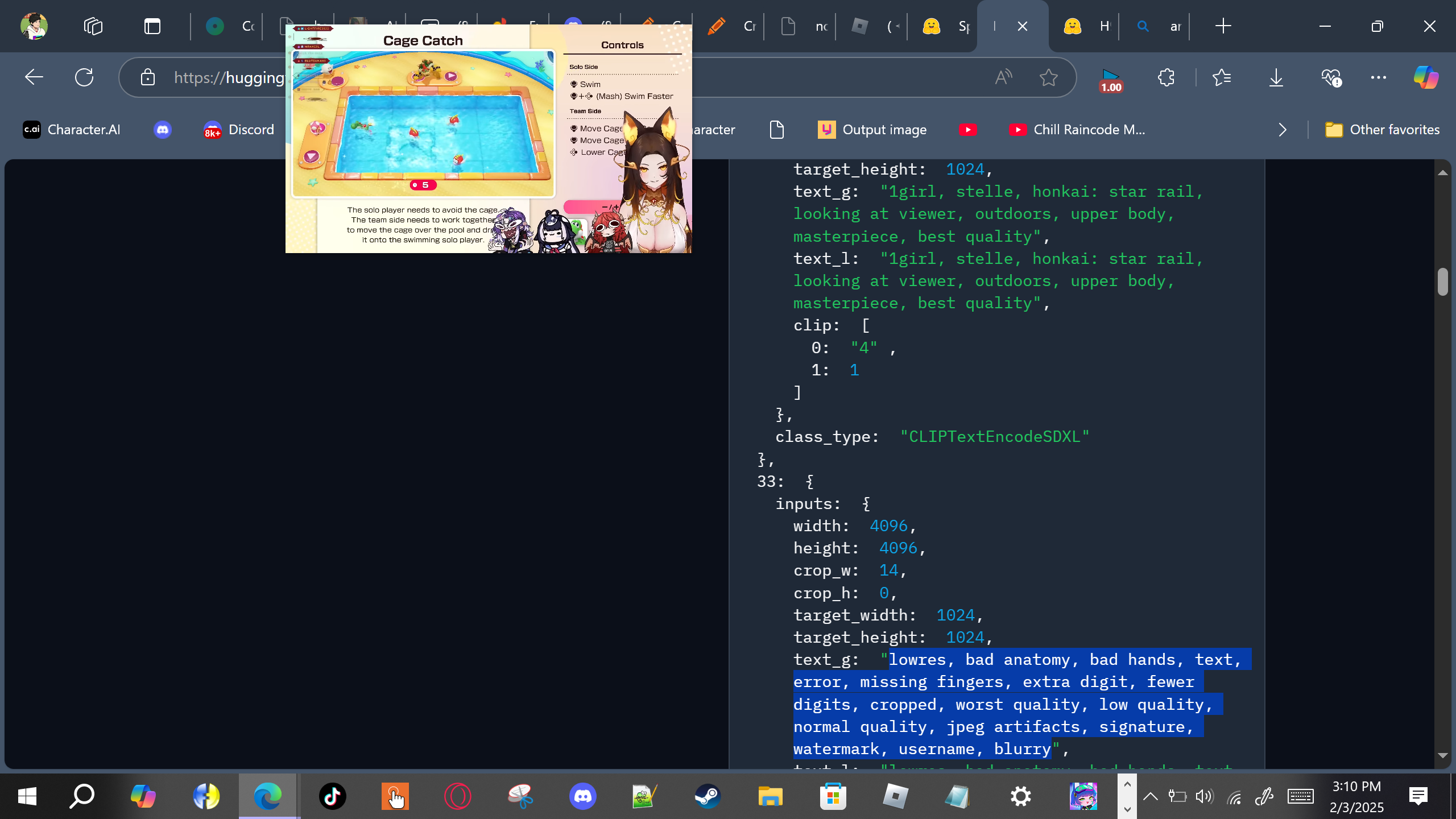The height and width of the screenshot is (819, 1456).
Task: Open the Opera browser from the taskbar
Action: (x=458, y=796)
